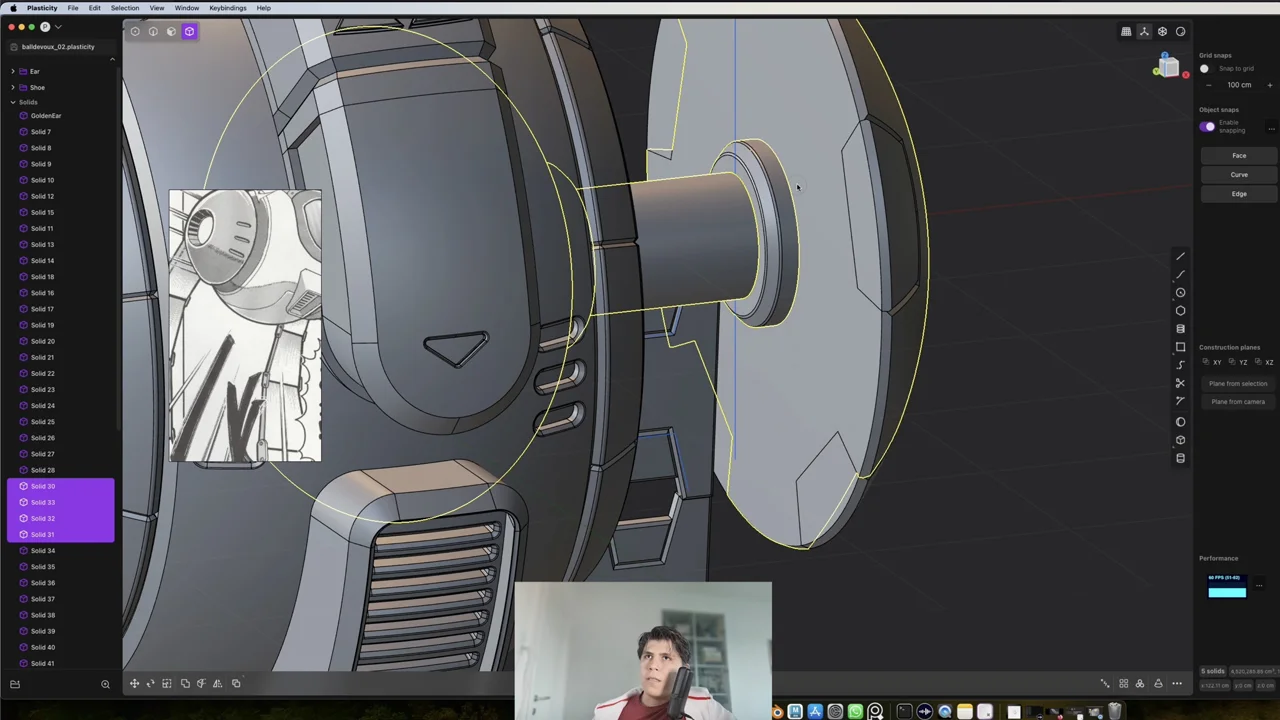Select the Rectangle tool in right sidebar
This screenshot has width=1280, height=720.
pos(1180,346)
